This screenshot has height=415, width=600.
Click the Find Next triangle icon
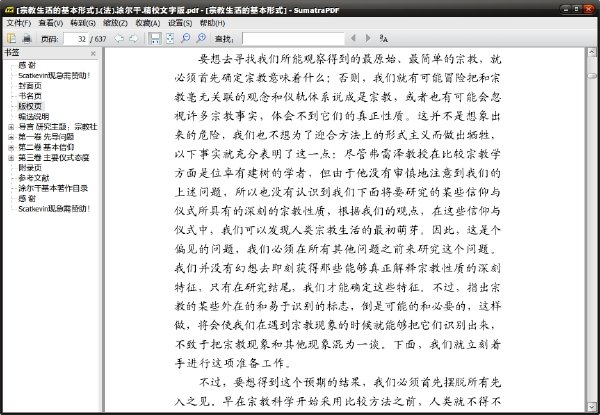[368, 38]
